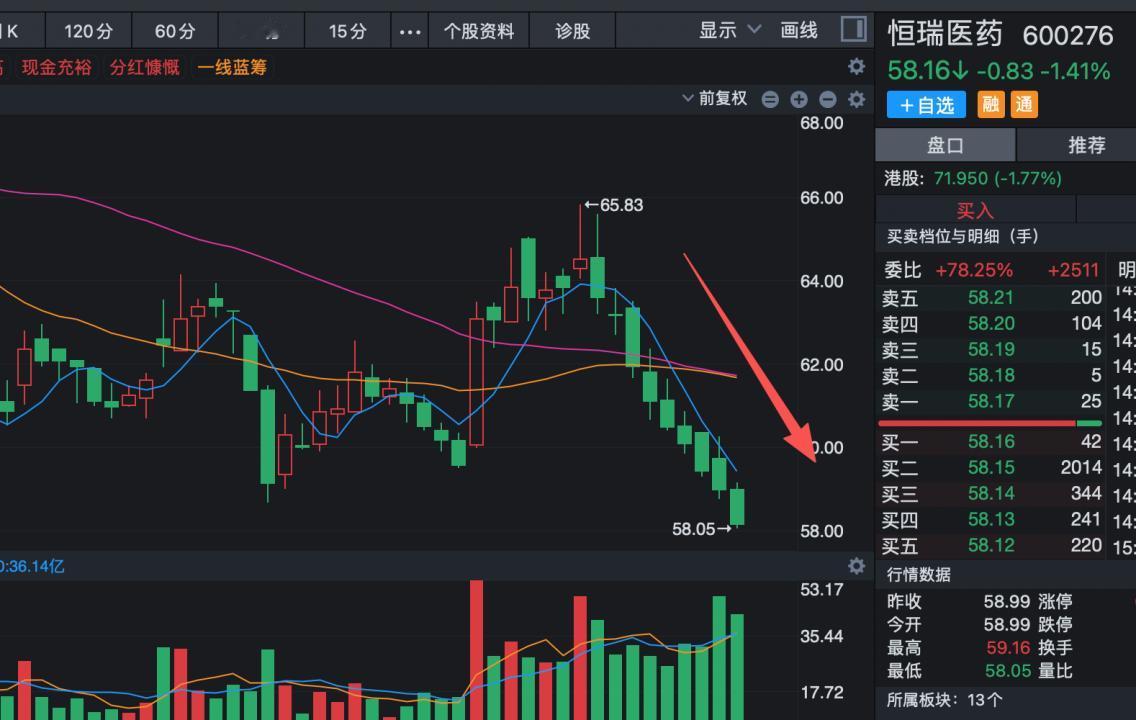Click the 通 Stock Connect icon
1136x720 pixels.
(1023, 103)
